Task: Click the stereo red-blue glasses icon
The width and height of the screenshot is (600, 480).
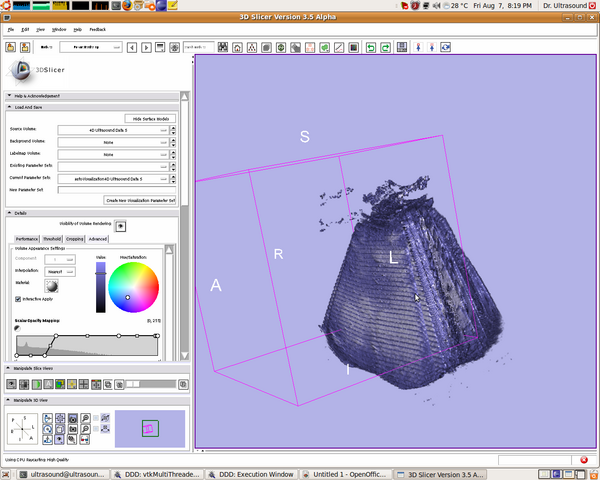Action: (85, 439)
